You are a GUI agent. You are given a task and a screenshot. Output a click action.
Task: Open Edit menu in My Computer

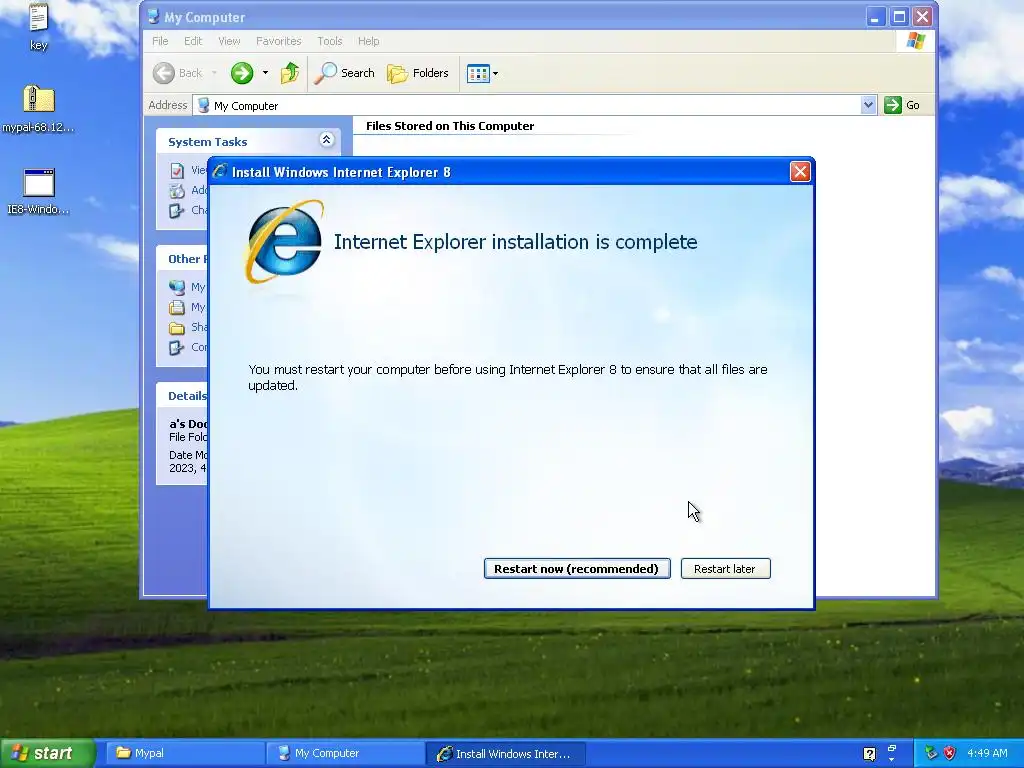193,40
